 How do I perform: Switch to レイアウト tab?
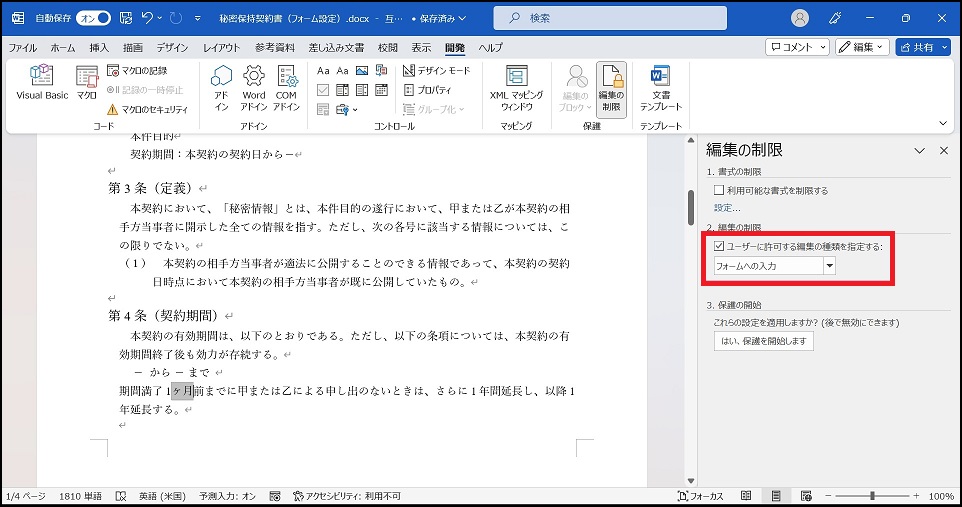(x=221, y=47)
